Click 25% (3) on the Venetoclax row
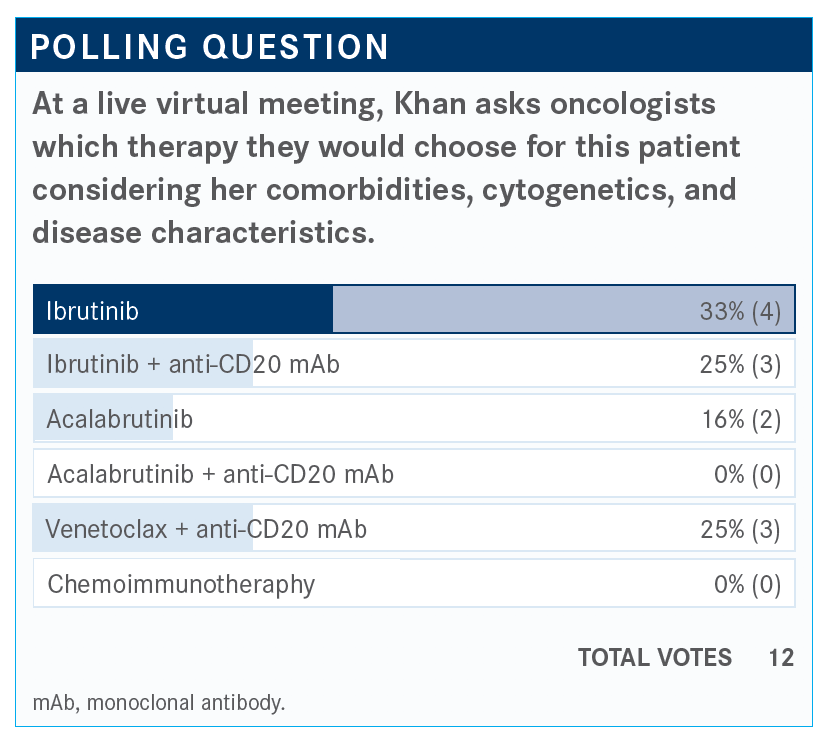Image resolution: width=826 pixels, height=742 pixels. [x=740, y=529]
